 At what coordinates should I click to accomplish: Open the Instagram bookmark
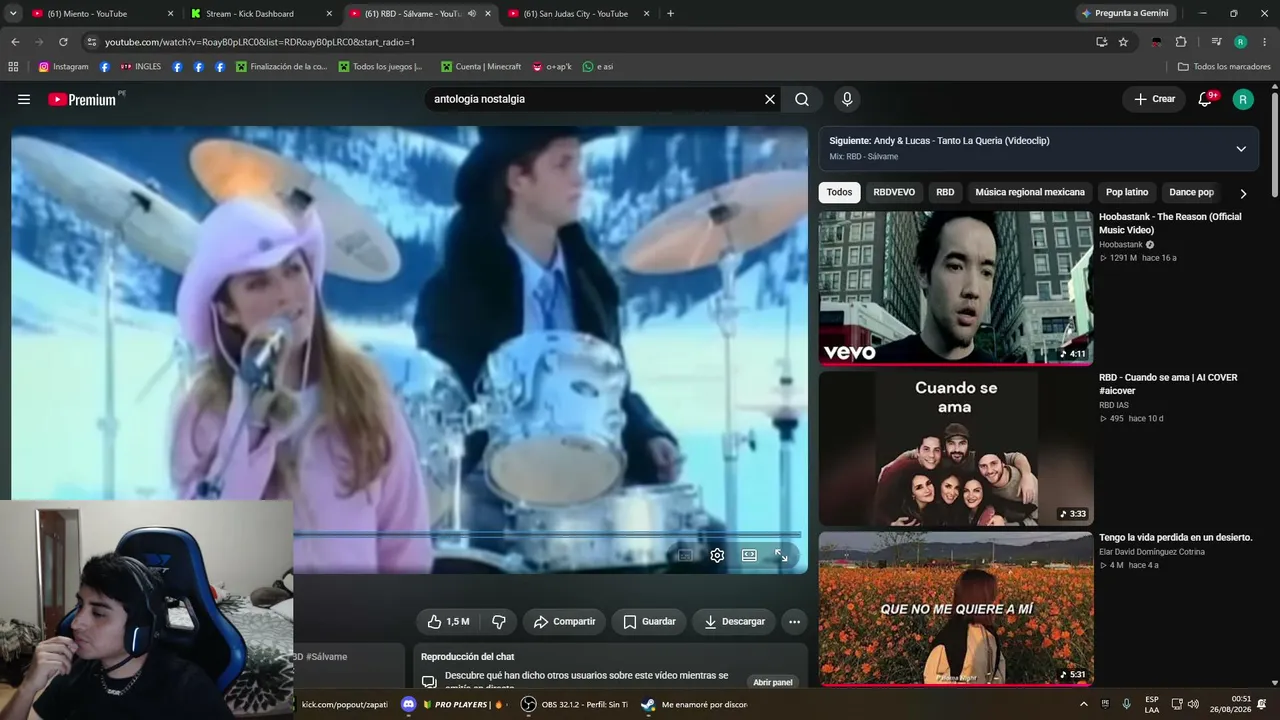pyautogui.click(x=63, y=67)
